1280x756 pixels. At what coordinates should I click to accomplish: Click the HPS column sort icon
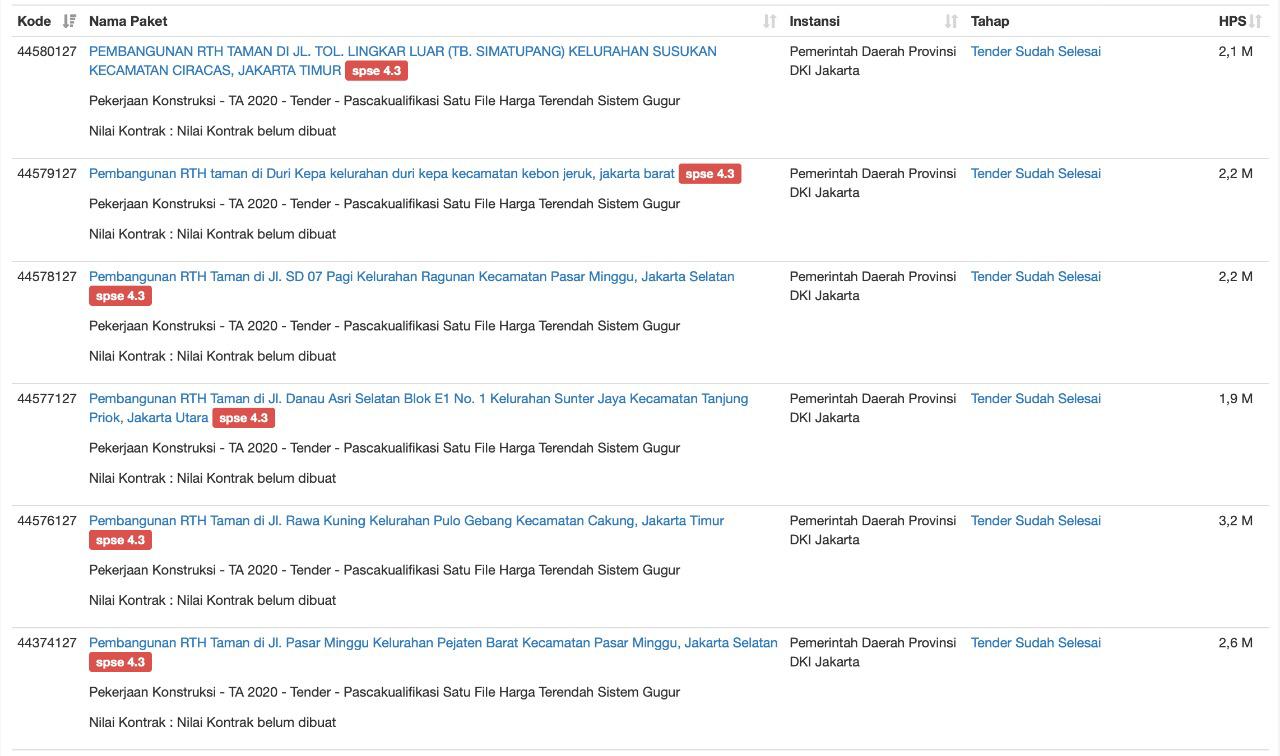tap(1255, 21)
